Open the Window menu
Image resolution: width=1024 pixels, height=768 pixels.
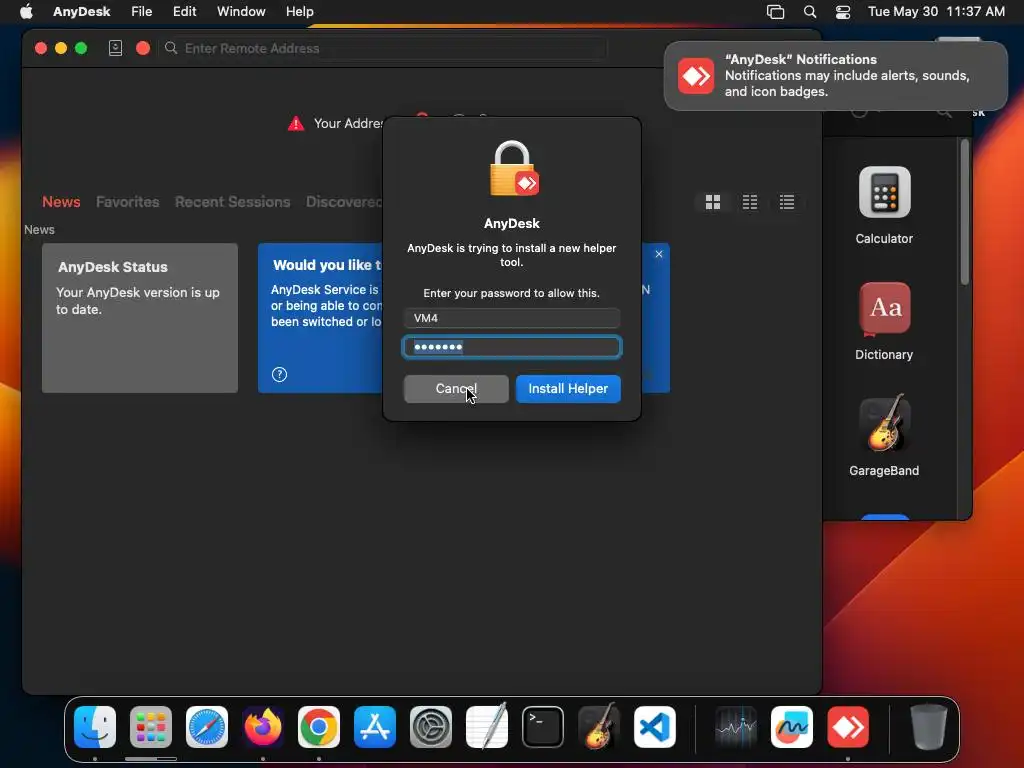241,12
